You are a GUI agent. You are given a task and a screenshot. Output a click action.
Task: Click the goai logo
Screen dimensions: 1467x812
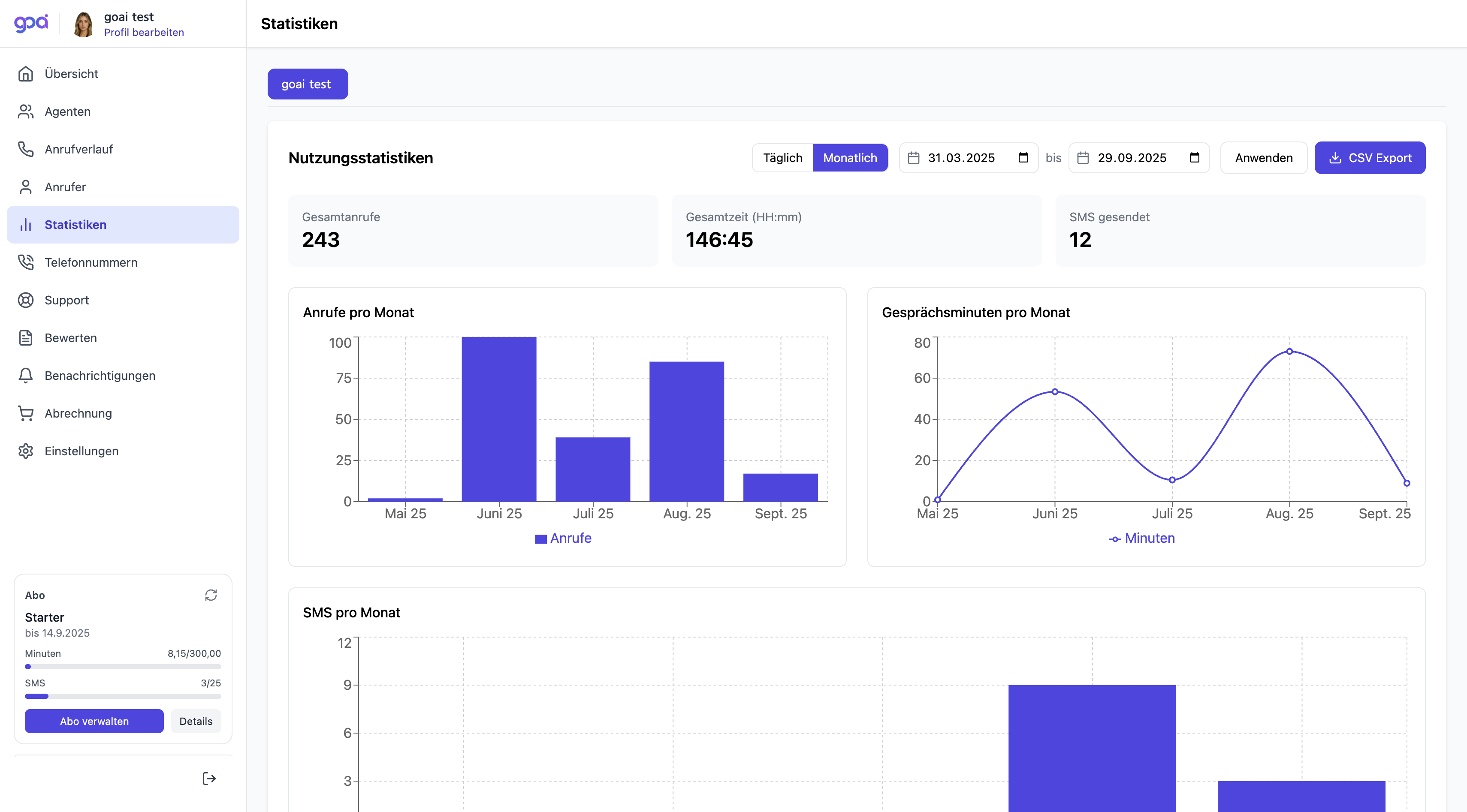click(x=31, y=23)
